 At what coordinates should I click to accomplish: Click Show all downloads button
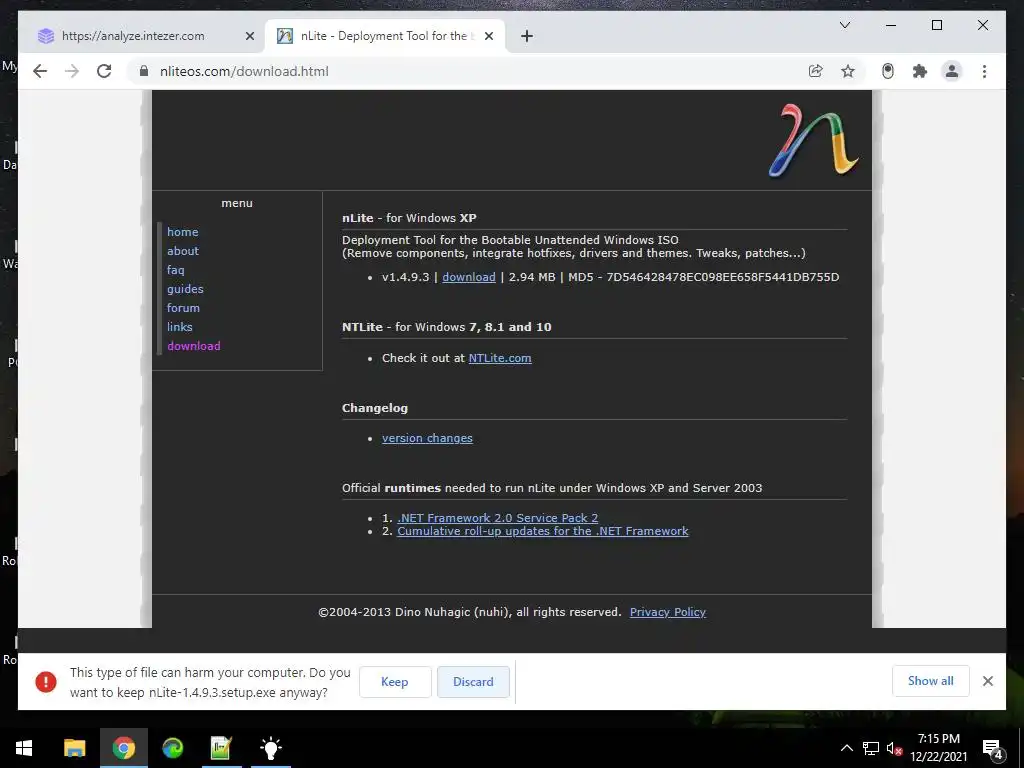tap(931, 681)
